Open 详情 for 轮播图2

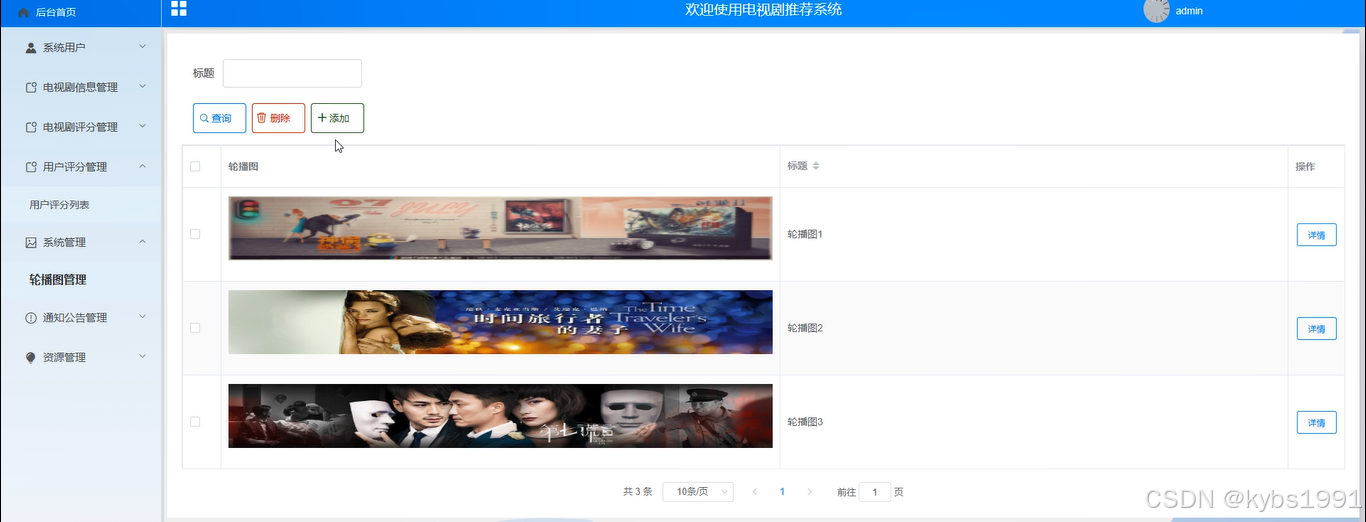1316,329
